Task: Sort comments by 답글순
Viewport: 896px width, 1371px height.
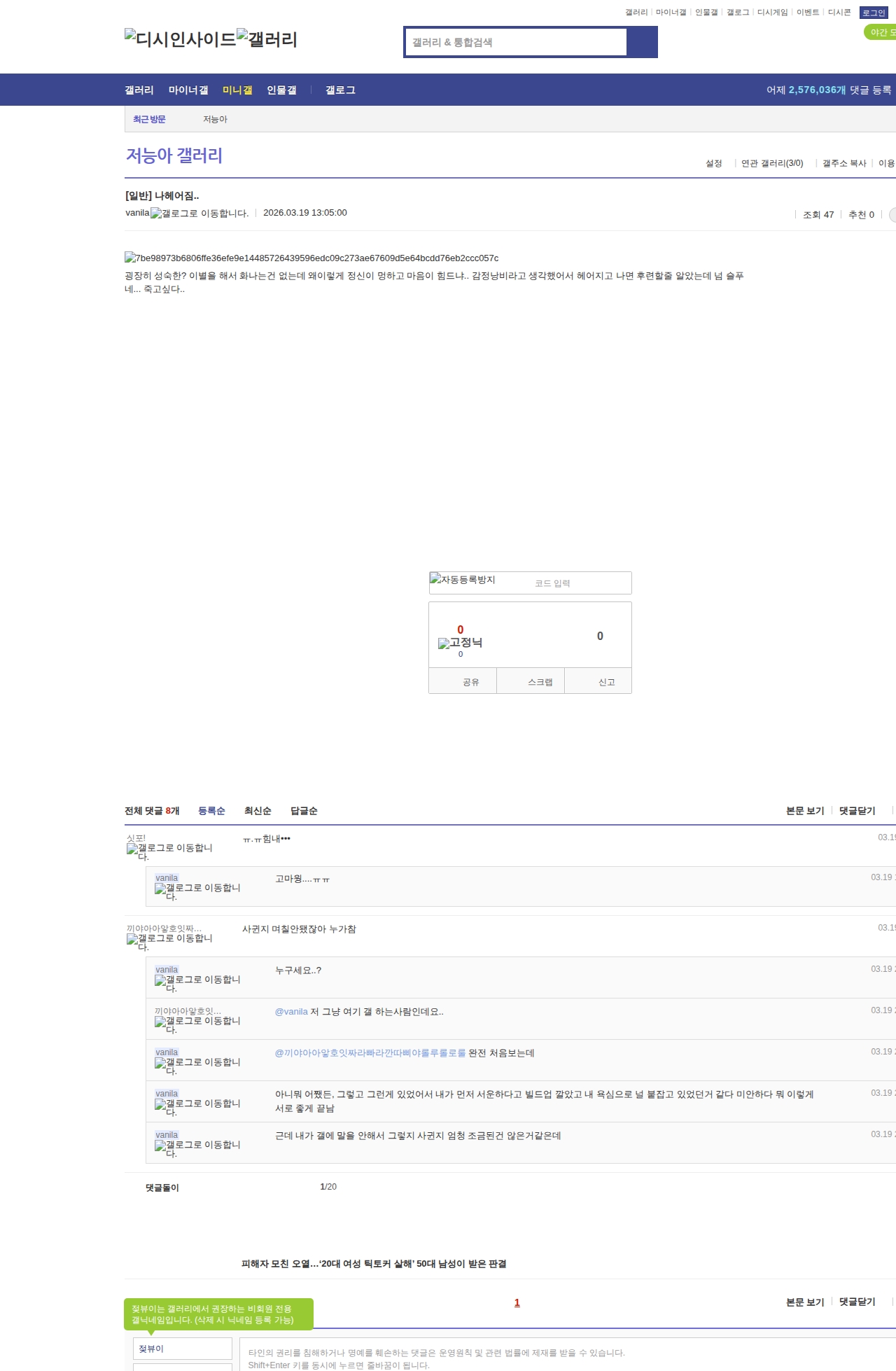Action: tap(304, 811)
